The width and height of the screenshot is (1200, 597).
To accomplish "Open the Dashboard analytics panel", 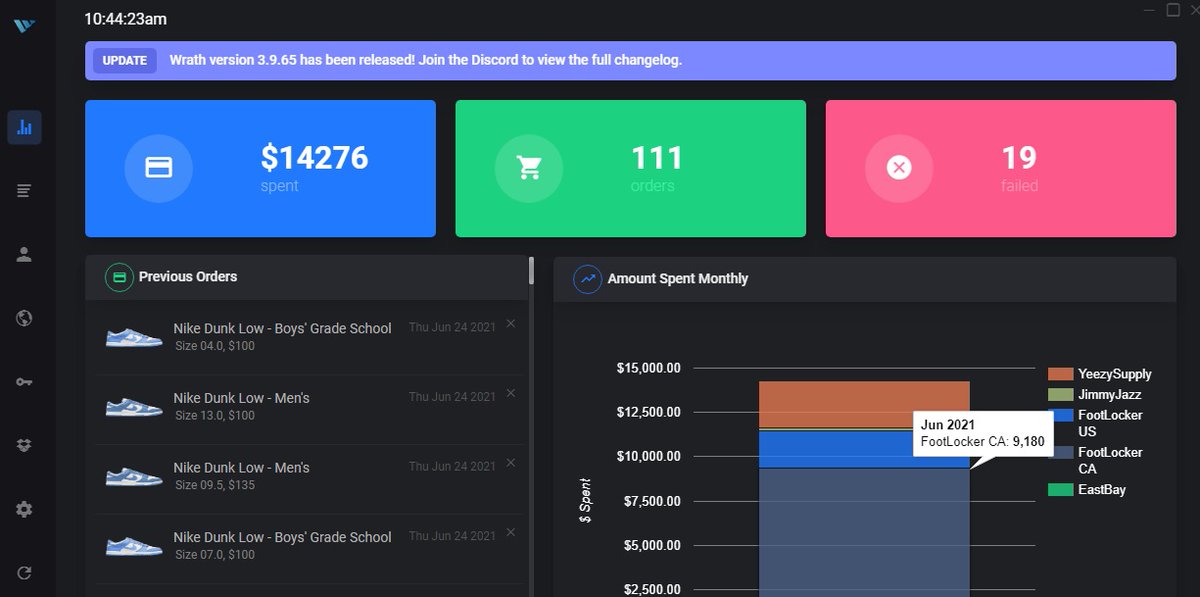I will click(x=24, y=127).
